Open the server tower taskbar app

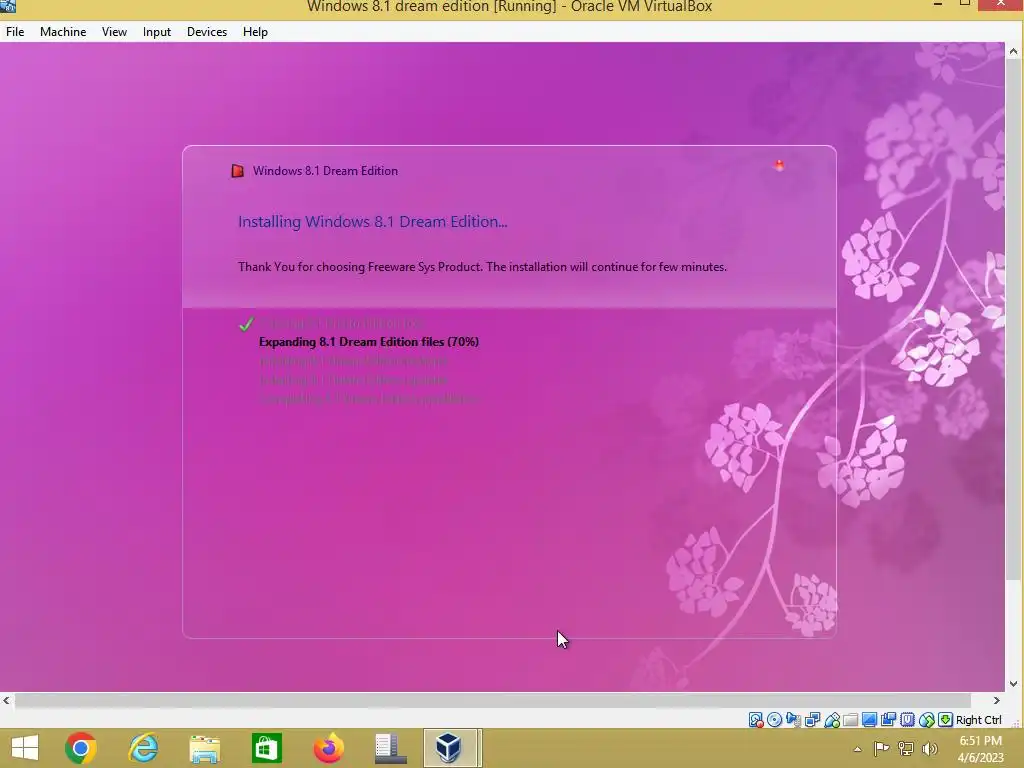point(391,748)
